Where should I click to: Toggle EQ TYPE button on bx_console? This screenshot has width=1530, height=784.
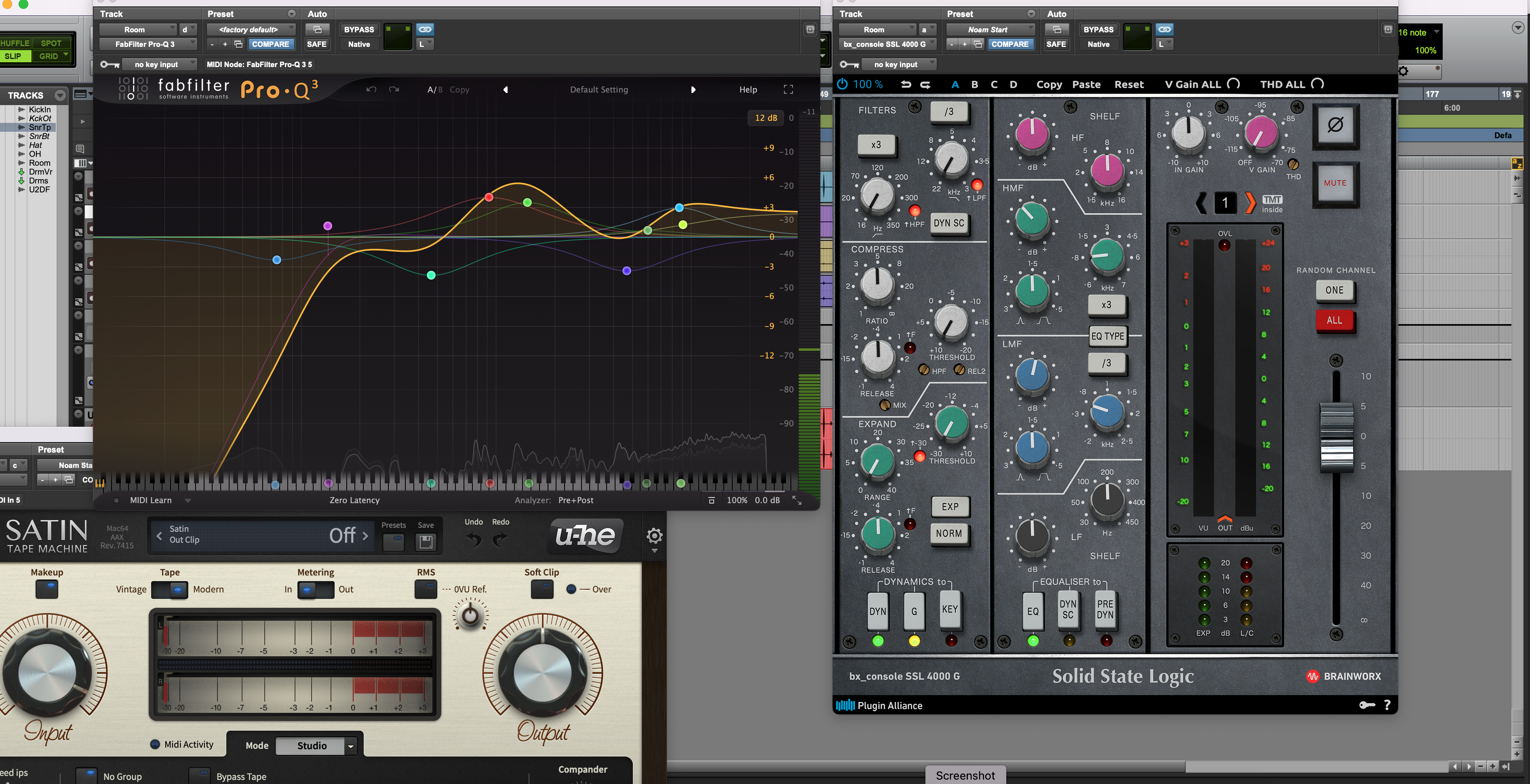tap(1107, 336)
